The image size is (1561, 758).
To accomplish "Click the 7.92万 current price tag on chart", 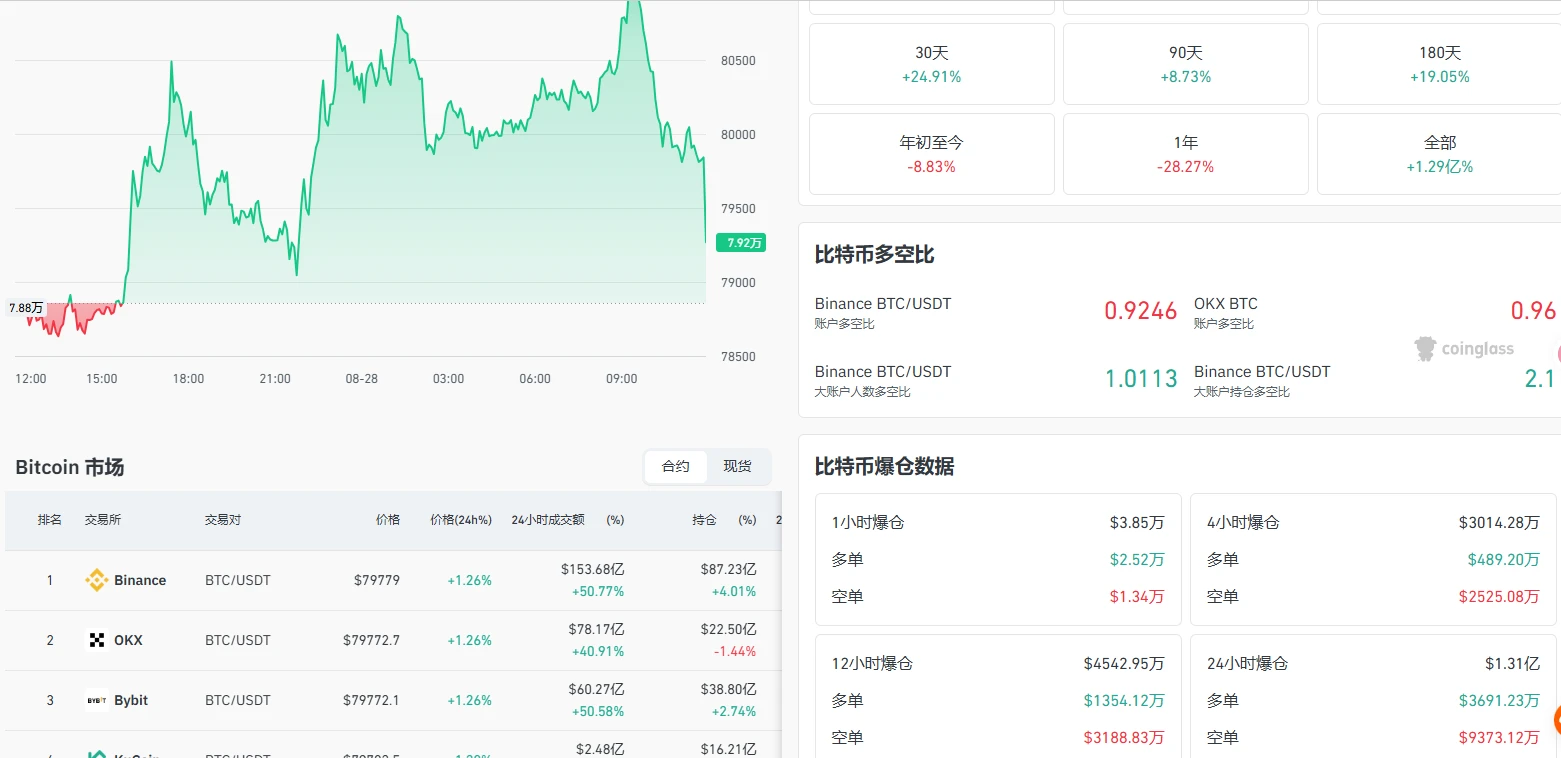I will [x=741, y=242].
